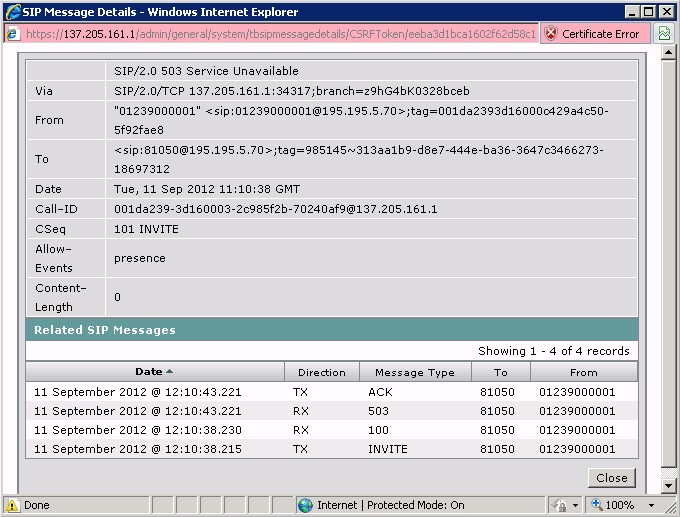680x517 pixels.
Task: Select the 503 message row entry
Action: 332,411
